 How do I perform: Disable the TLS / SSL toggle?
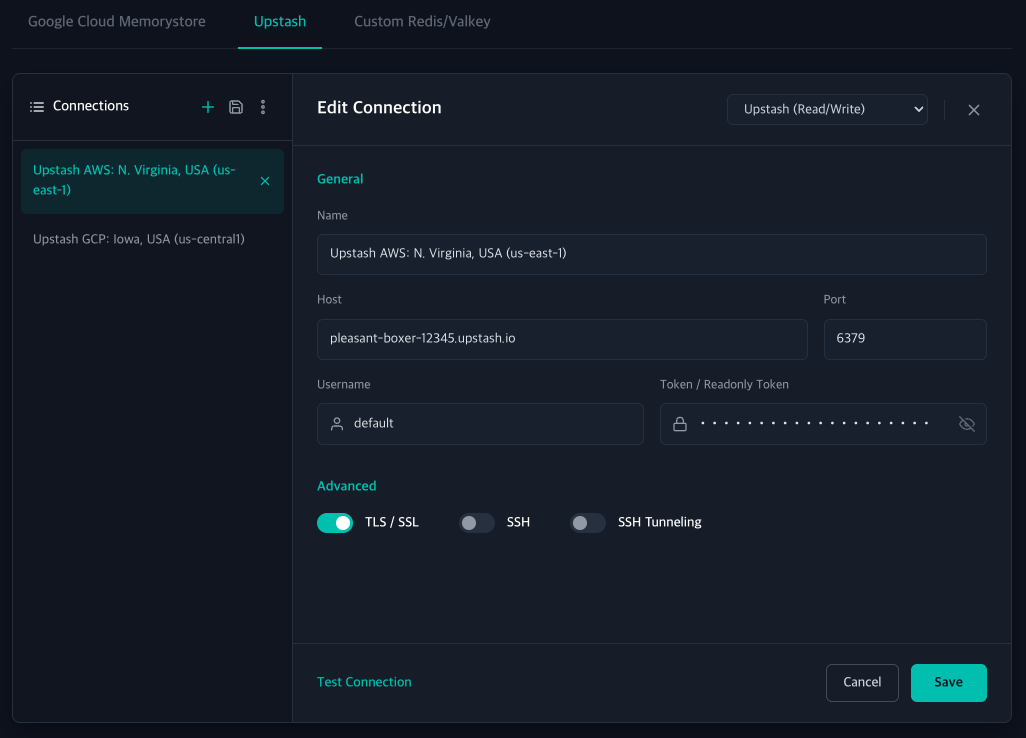click(335, 523)
